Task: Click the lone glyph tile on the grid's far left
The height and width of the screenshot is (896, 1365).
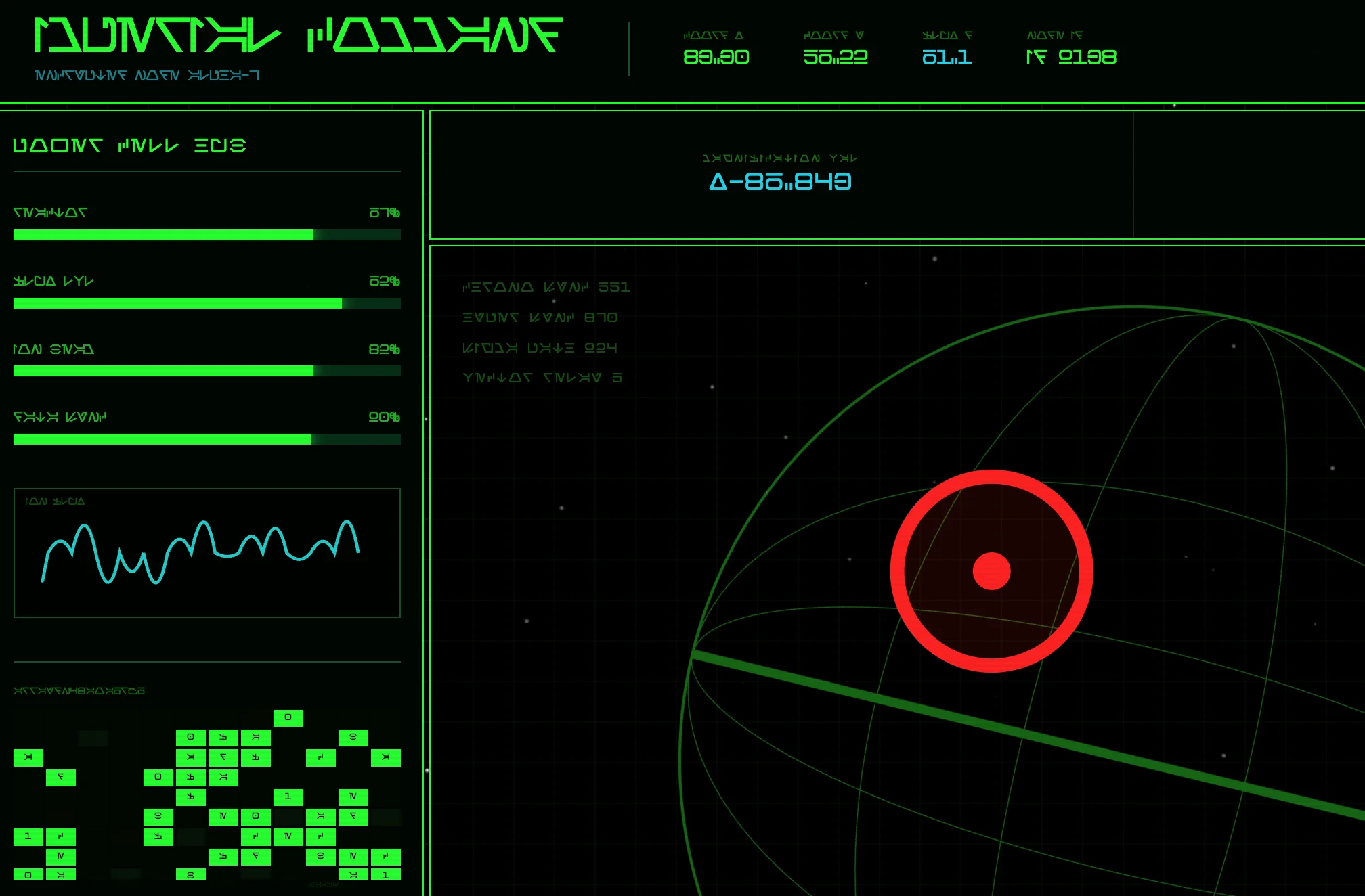Action: pyautogui.click(x=28, y=757)
